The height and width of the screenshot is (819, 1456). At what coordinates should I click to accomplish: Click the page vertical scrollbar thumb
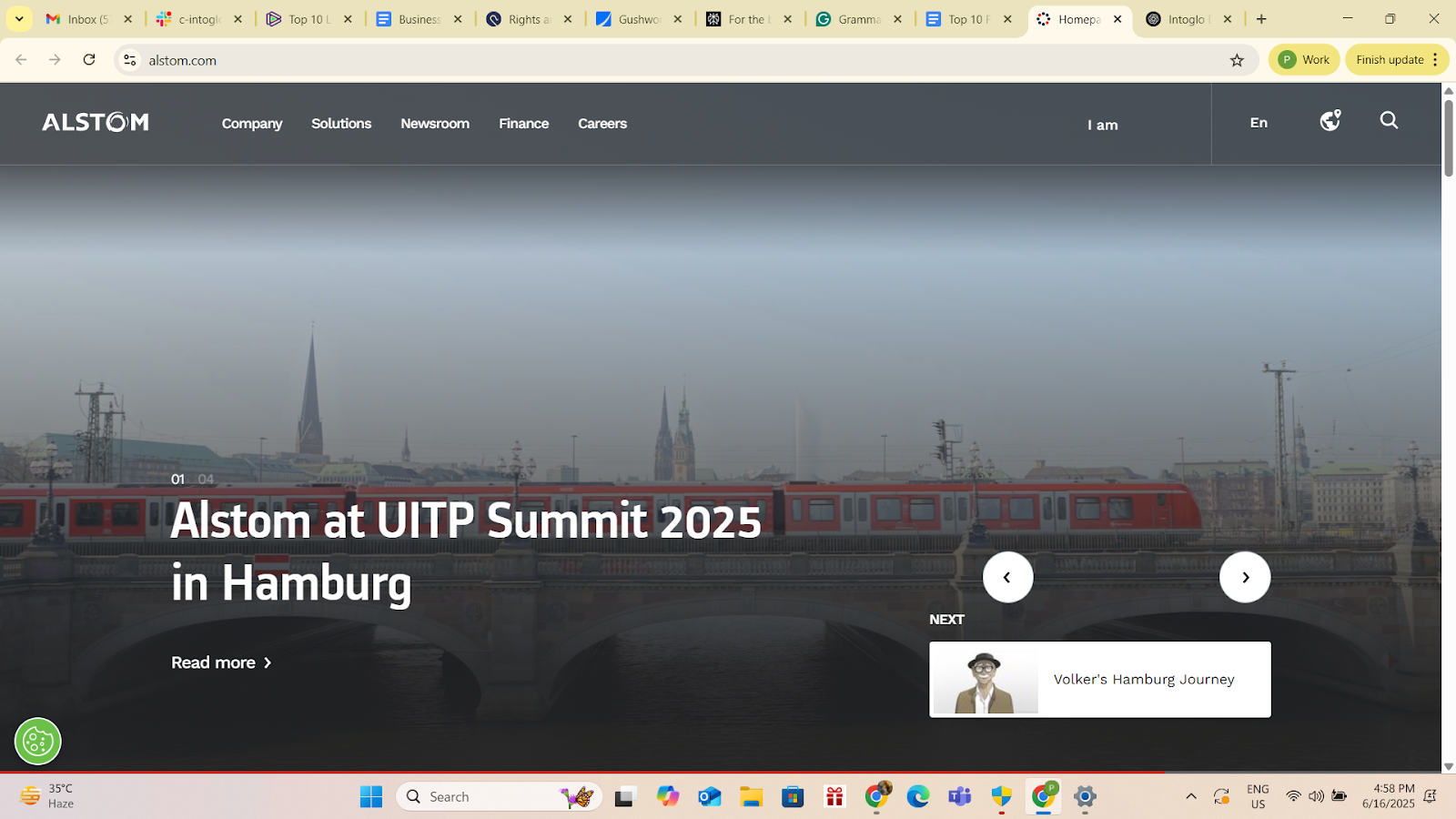(1449, 137)
